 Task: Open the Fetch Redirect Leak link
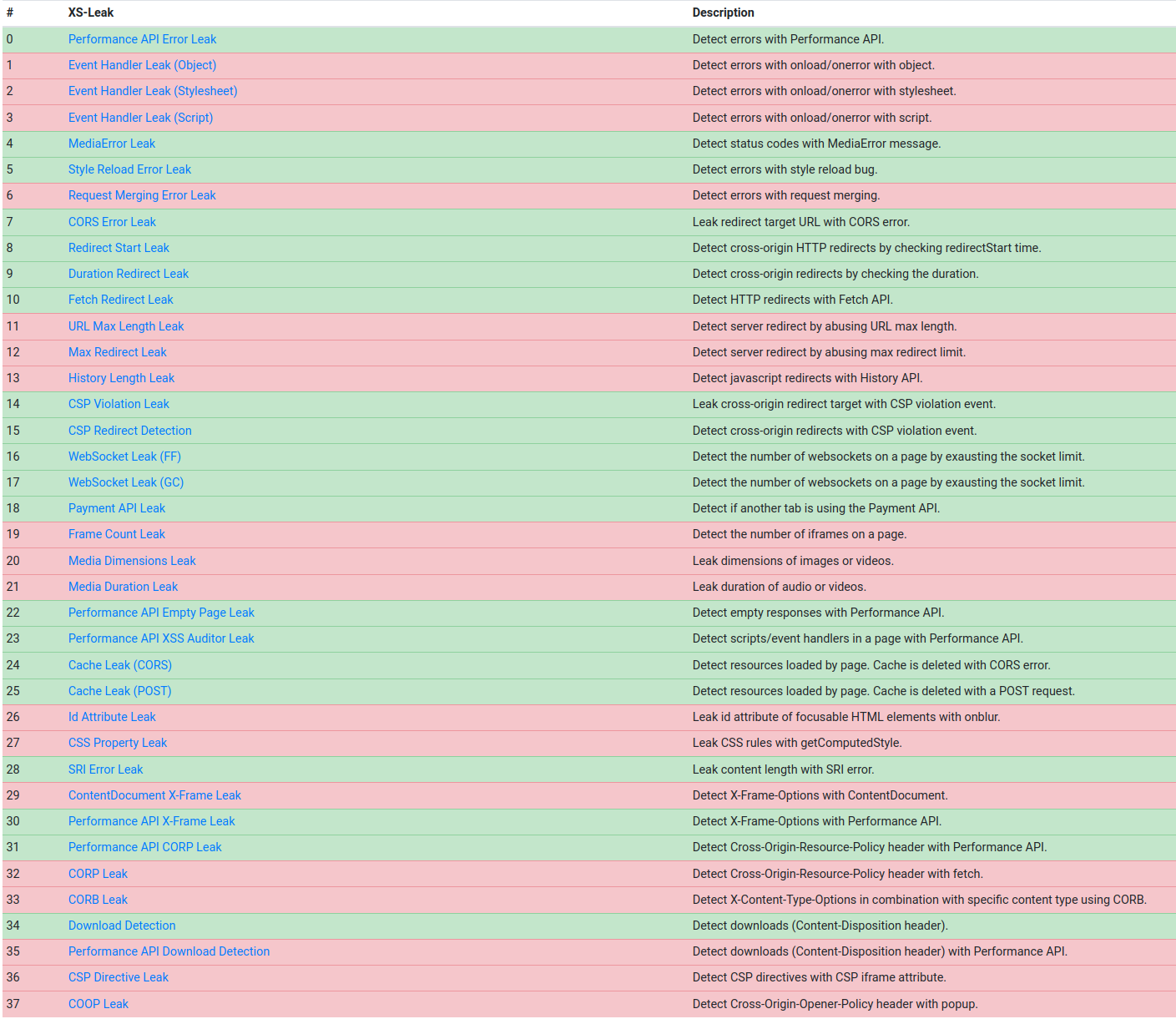coord(121,300)
